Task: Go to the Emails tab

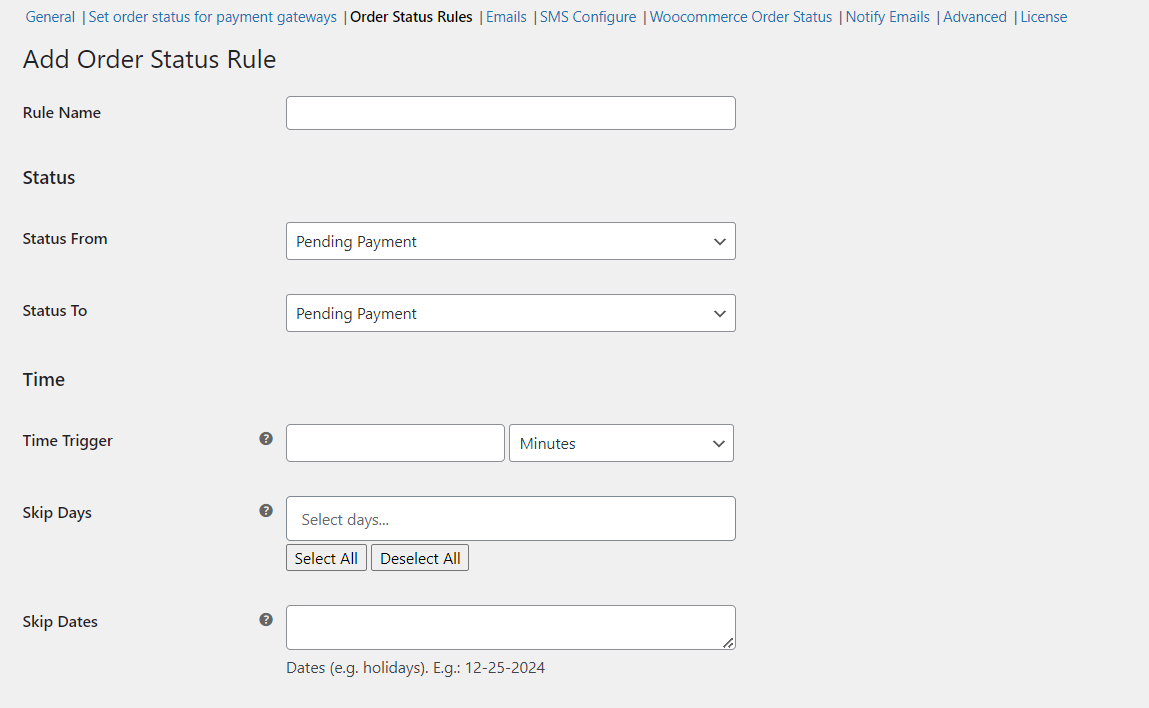Action: click(x=506, y=17)
